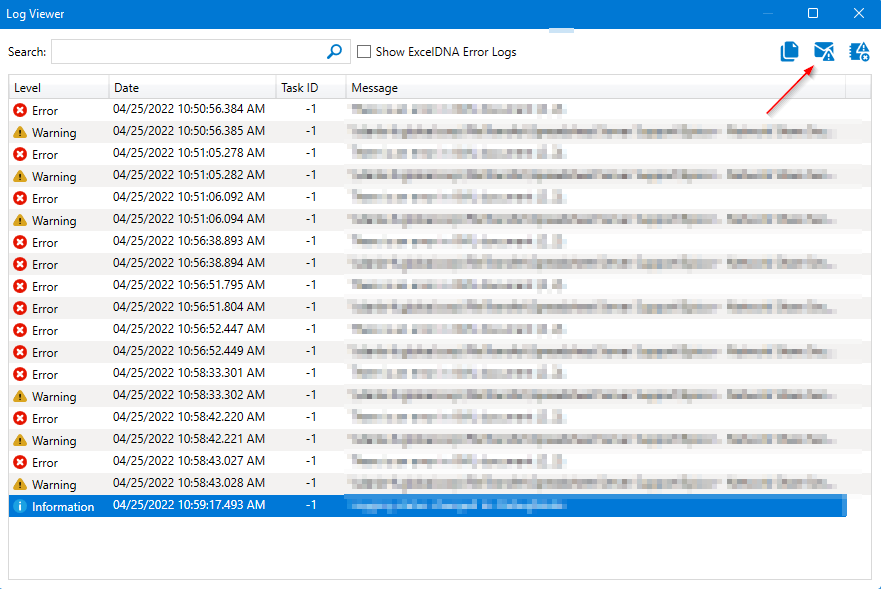881x589 pixels.
Task: Maximize the Log Viewer window
Action: [x=812, y=13]
